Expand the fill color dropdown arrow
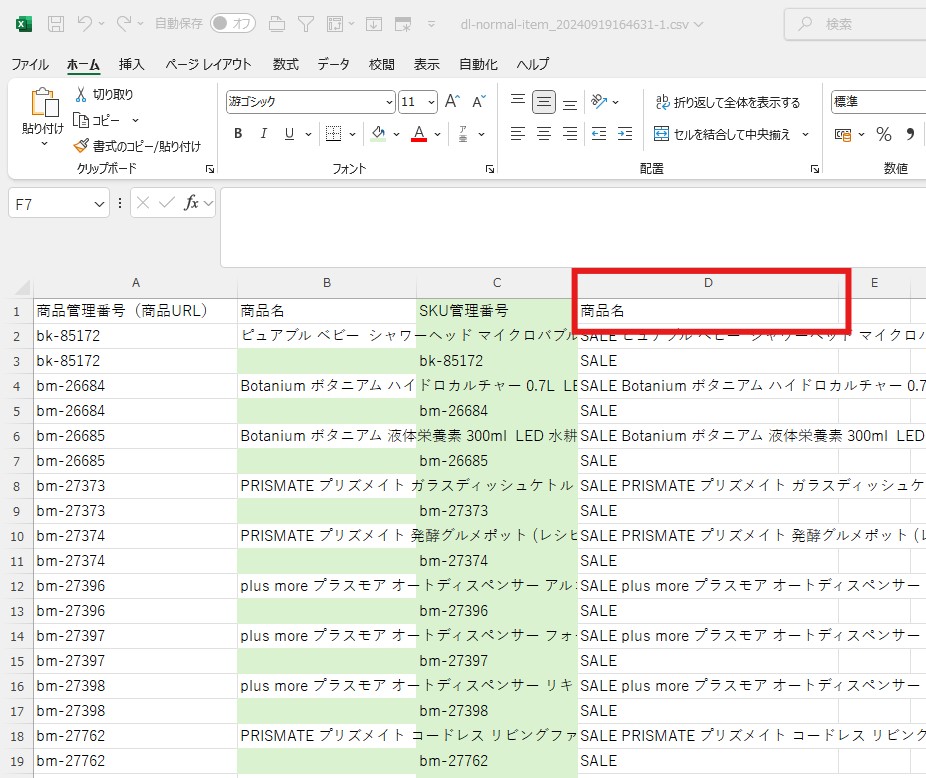 pyautogui.click(x=396, y=134)
